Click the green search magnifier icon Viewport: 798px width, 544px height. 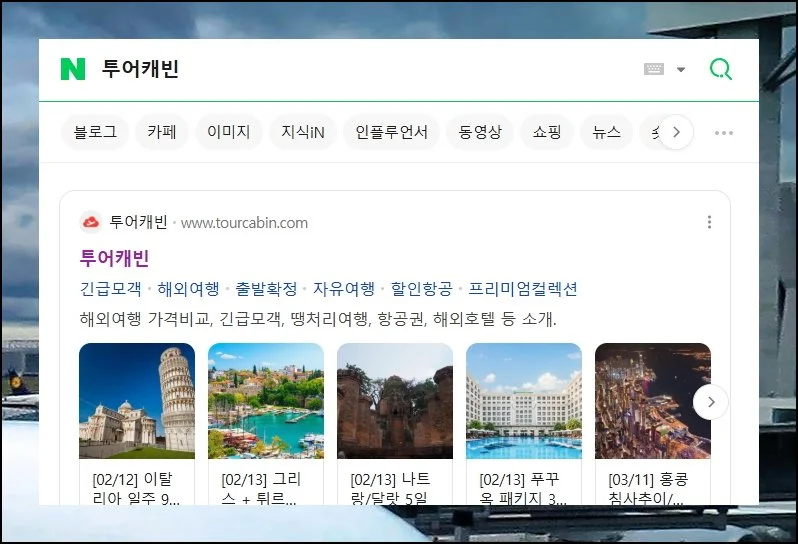point(720,69)
